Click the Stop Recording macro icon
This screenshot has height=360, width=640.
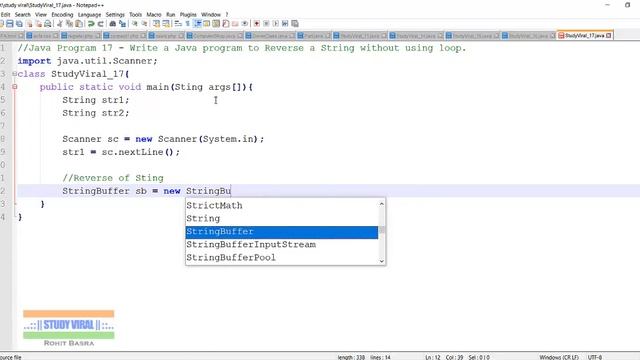[266, 24]
